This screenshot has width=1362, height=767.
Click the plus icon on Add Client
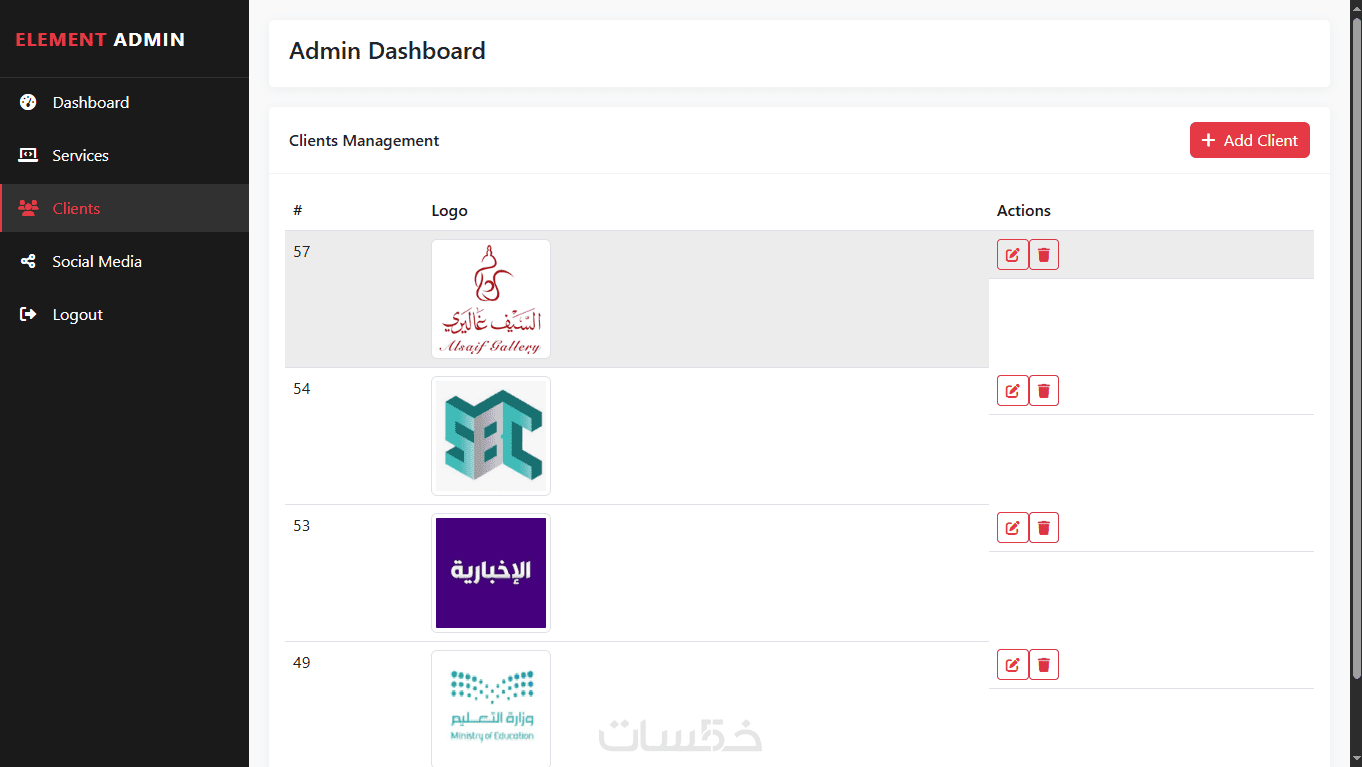pyautogui.click(x=1208, y=140)
